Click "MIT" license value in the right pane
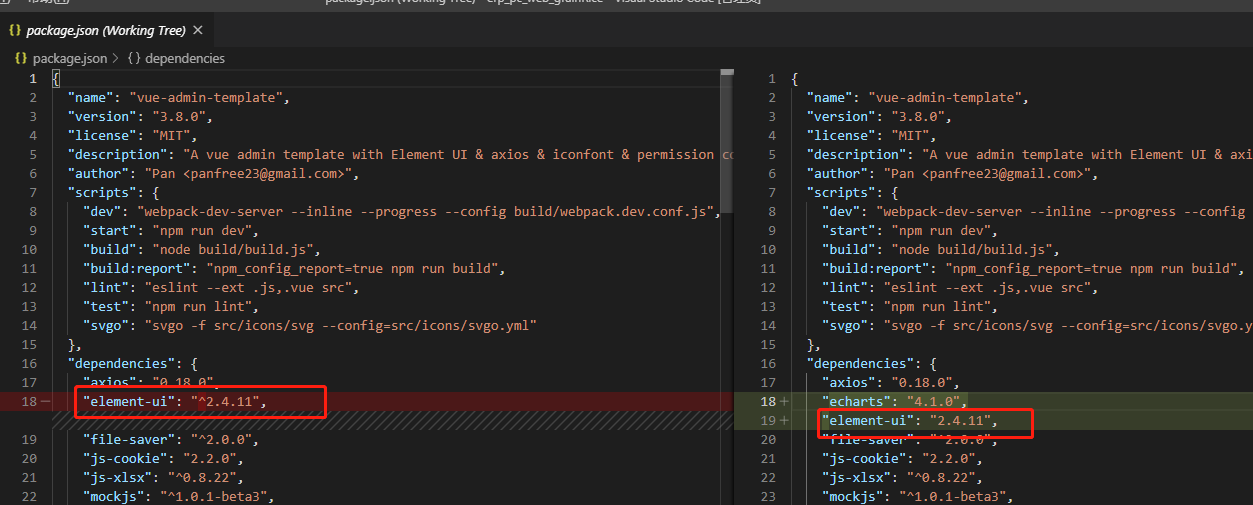This screenshot has width=1253, height=505. click(x=915, y=136)
